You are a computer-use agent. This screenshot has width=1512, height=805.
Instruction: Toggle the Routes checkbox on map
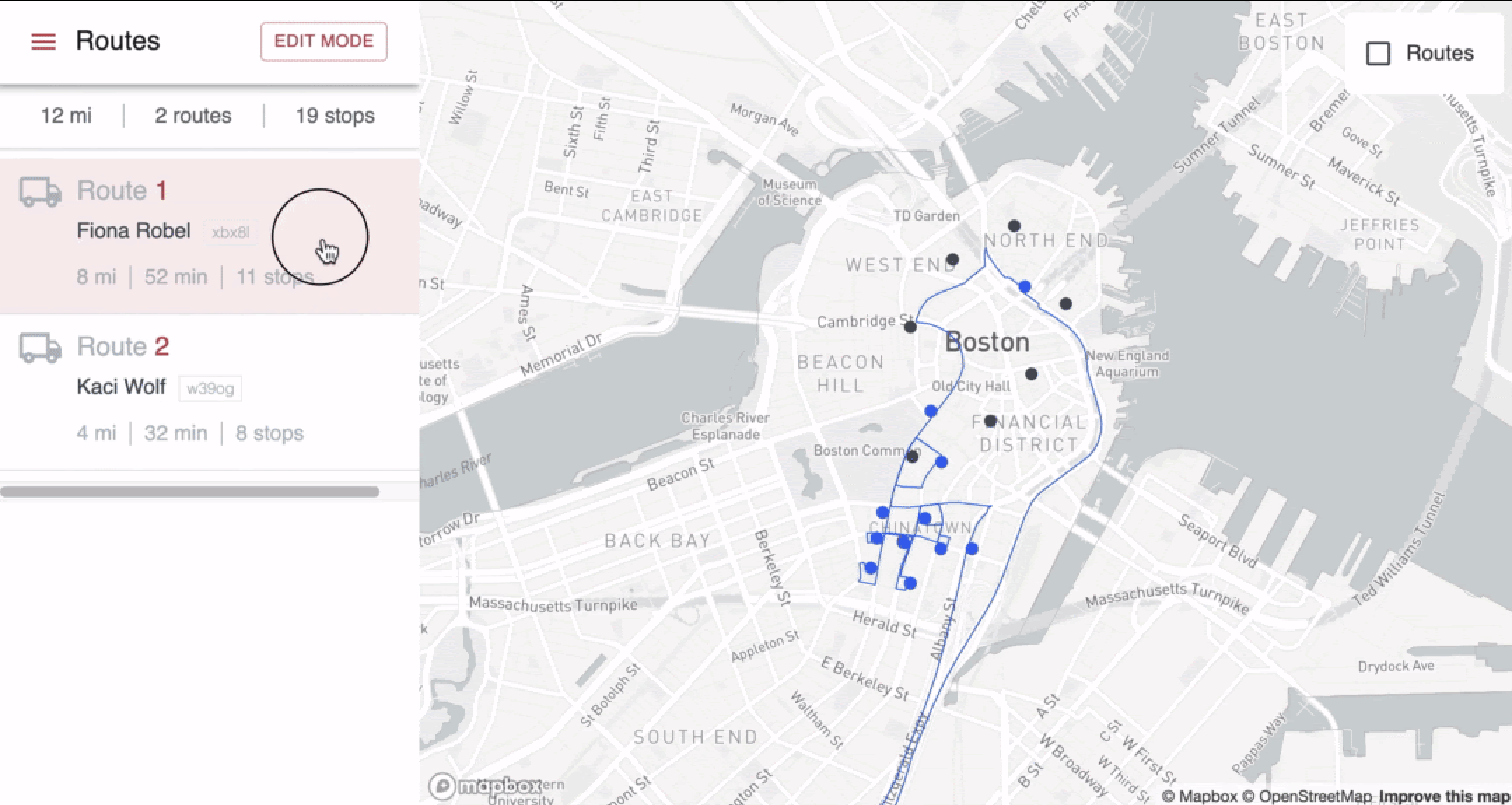tap(1378, 54)
